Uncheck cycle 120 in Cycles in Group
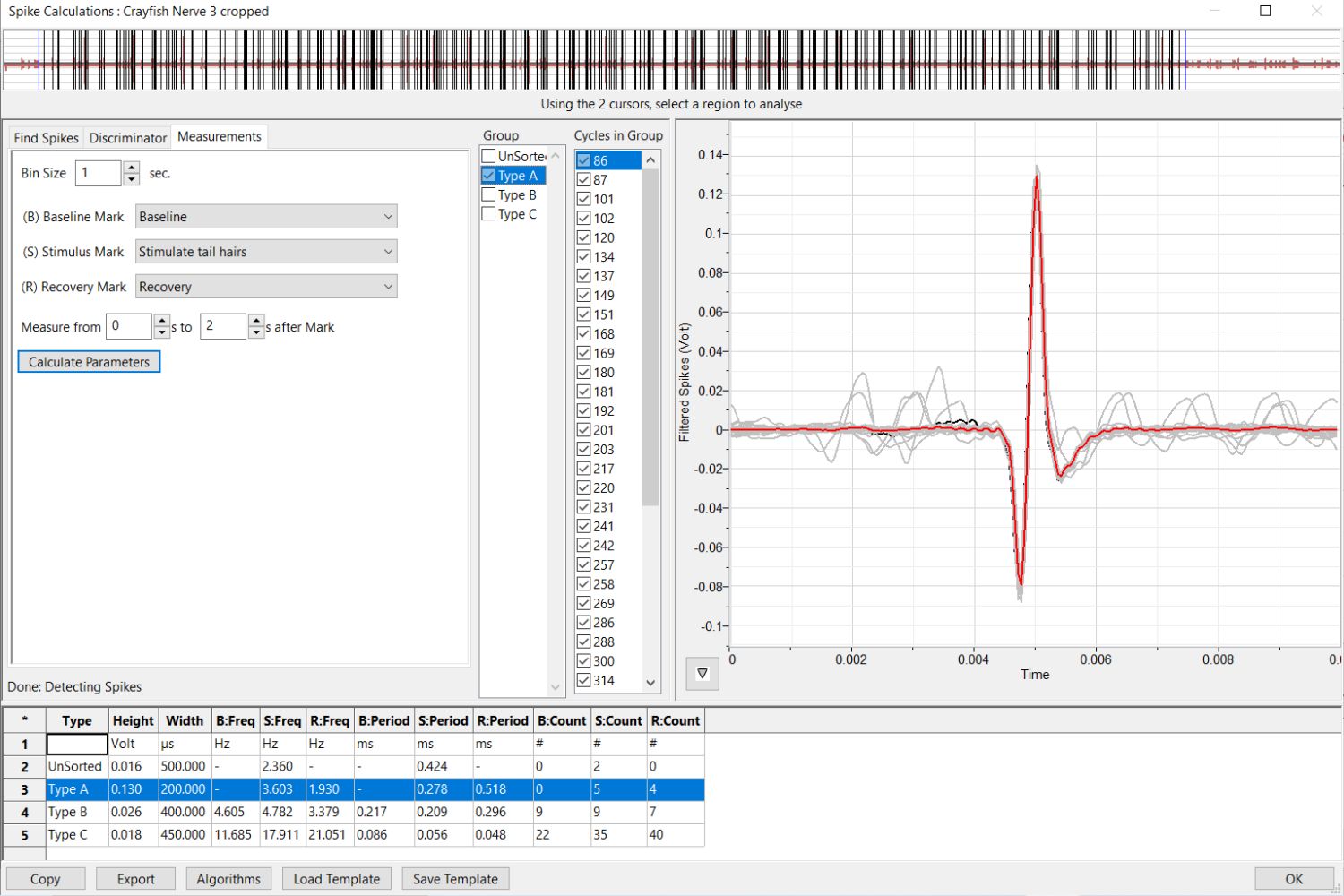 pyautogui.click(x=584, y=237)
